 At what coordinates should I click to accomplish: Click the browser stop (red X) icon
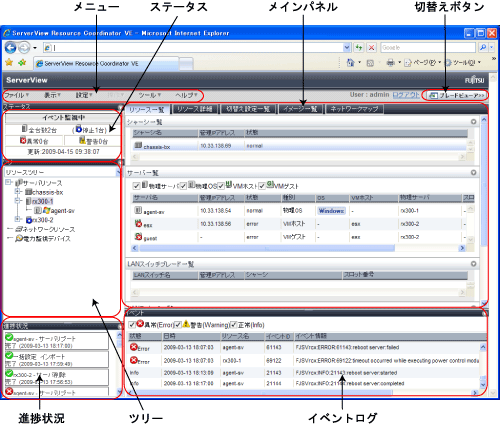(x=371, y=48)
